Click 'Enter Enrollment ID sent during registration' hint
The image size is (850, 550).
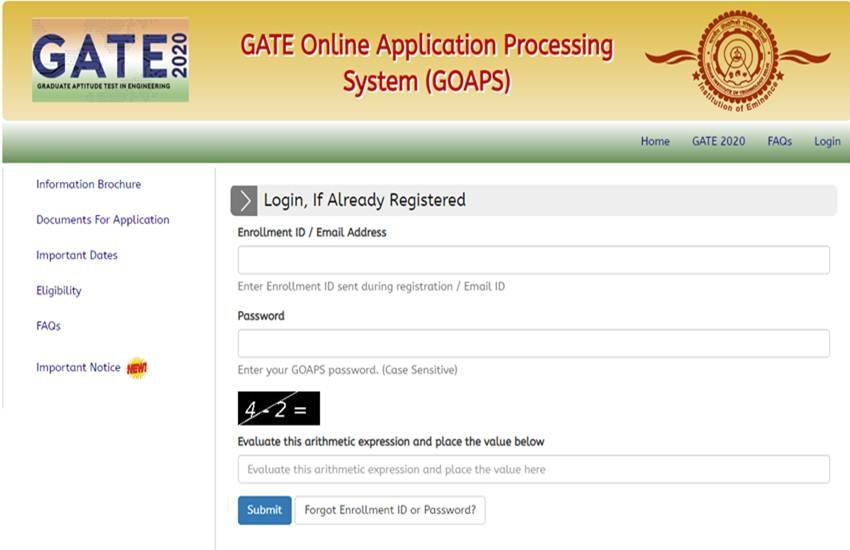[371, 286]
